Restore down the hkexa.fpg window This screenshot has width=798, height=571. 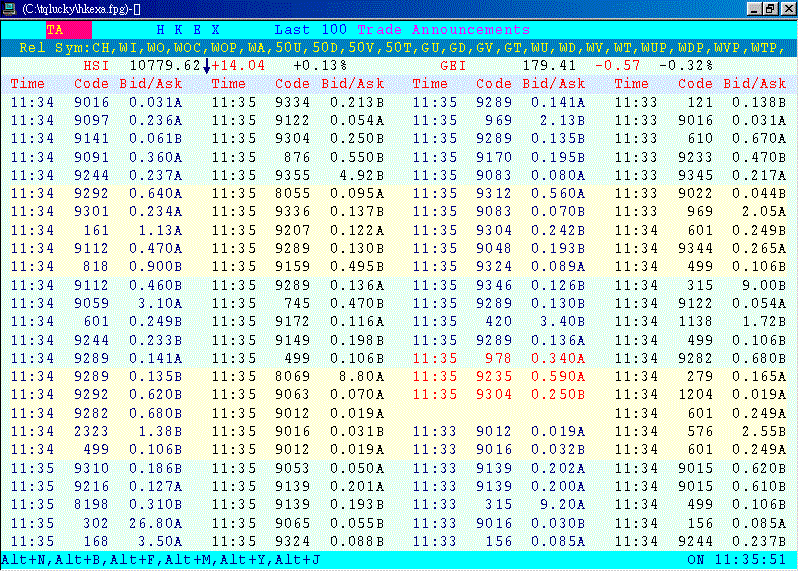pyautogui.click(x=770, y=9)
